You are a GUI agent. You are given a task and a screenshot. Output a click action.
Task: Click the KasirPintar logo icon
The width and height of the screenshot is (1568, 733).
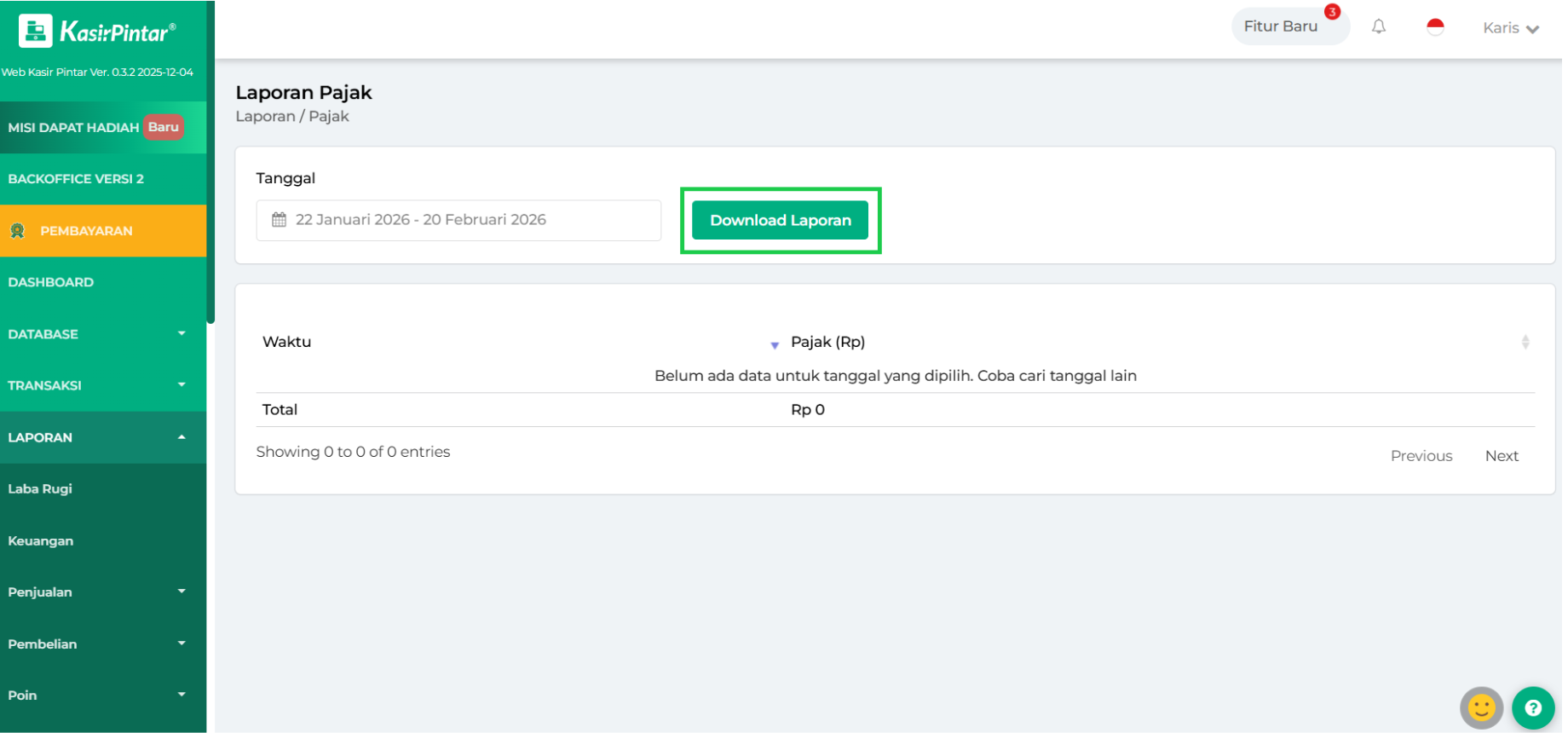pos(35,32)
